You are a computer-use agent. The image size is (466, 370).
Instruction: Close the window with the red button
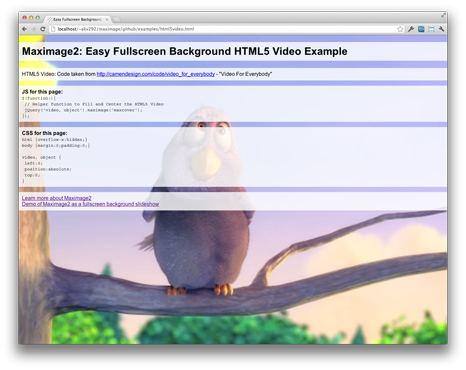coord(24,18)
